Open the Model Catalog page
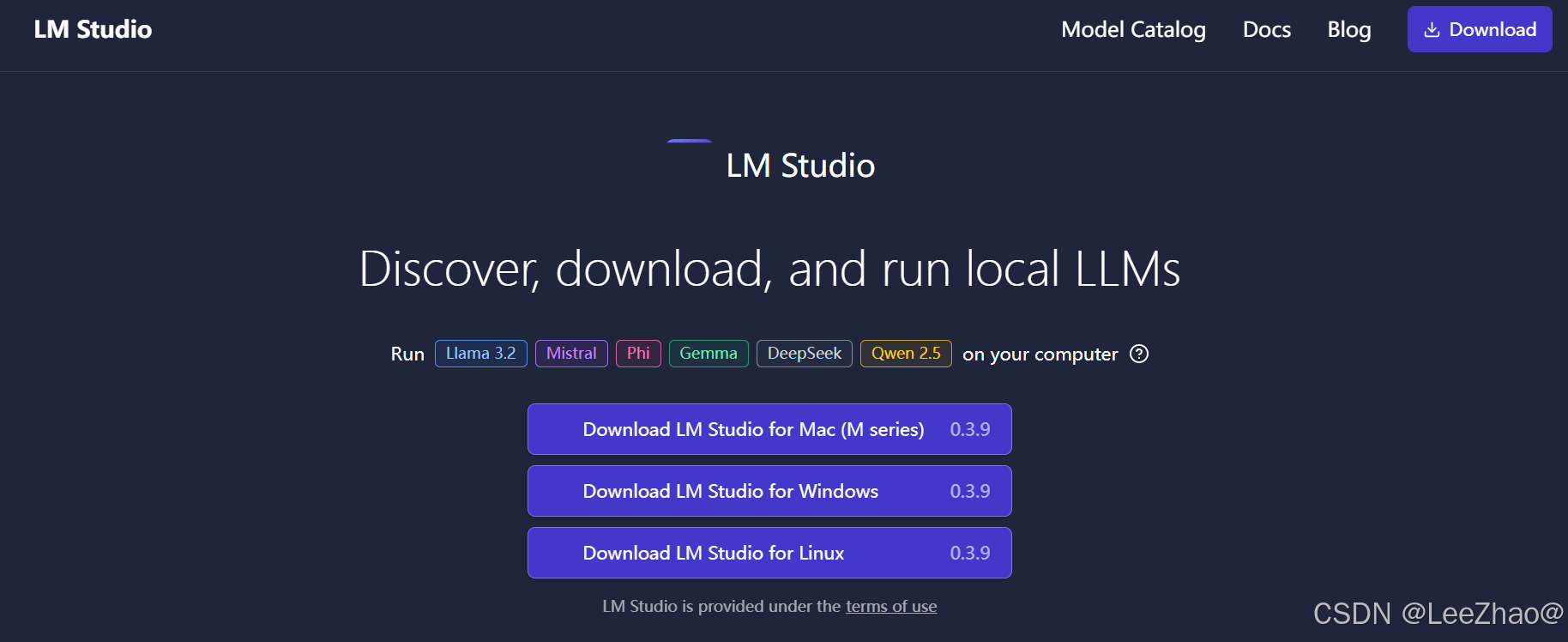The height and width of the screenshot is (642, 1568). (1133, 29)
